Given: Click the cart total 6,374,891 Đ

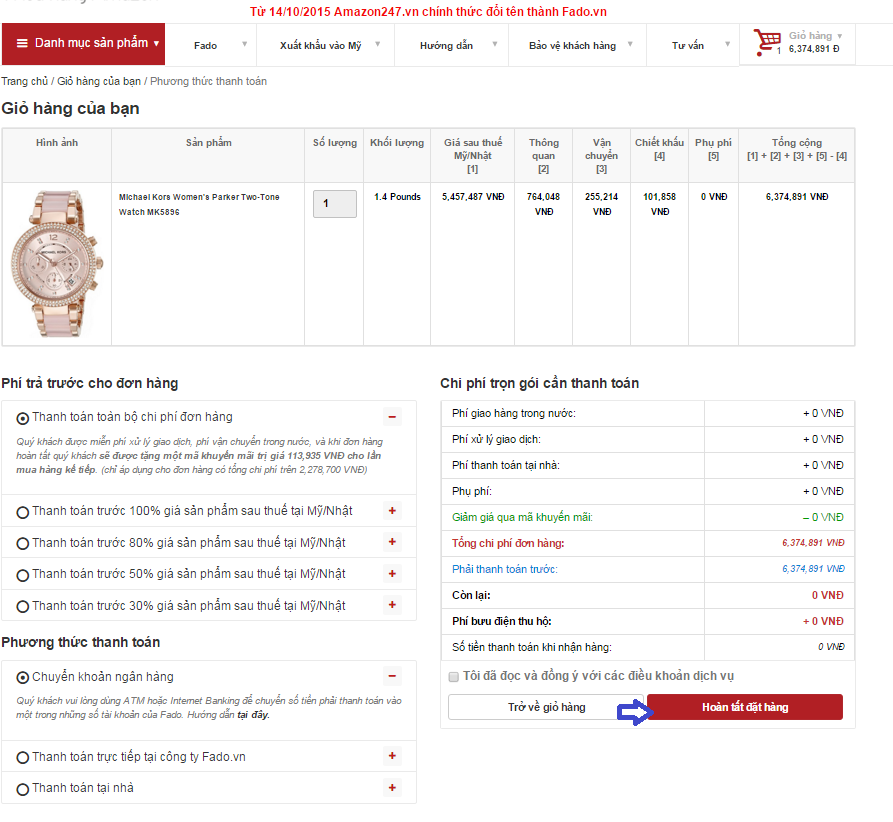Looking at the screenshot, I should click(x=814, y=49).
